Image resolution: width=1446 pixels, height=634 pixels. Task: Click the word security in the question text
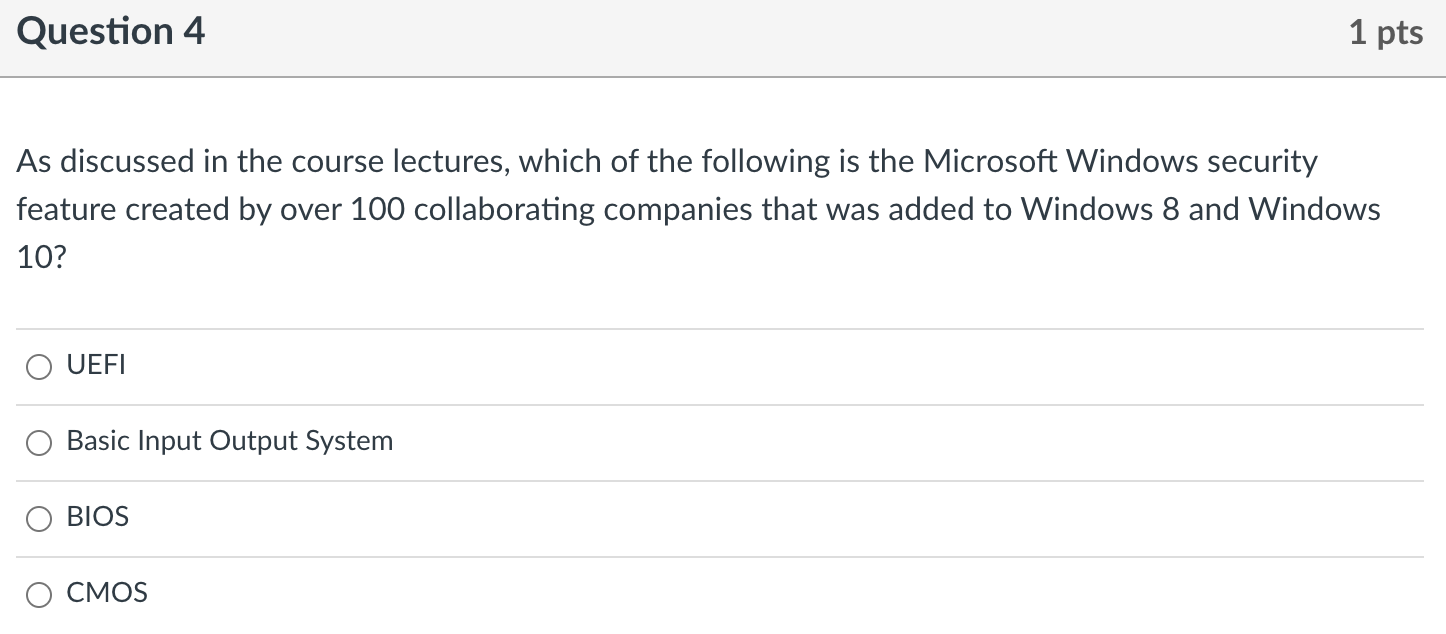(x=1261, y=161)
